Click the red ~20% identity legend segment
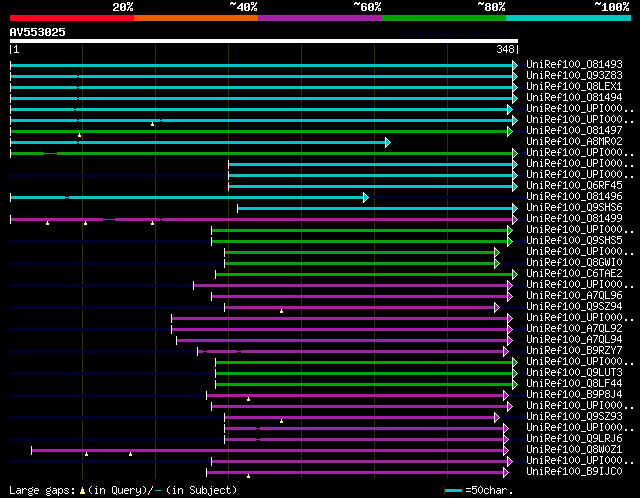Viewport: 640px width, 498px height. tap(72, 18)
